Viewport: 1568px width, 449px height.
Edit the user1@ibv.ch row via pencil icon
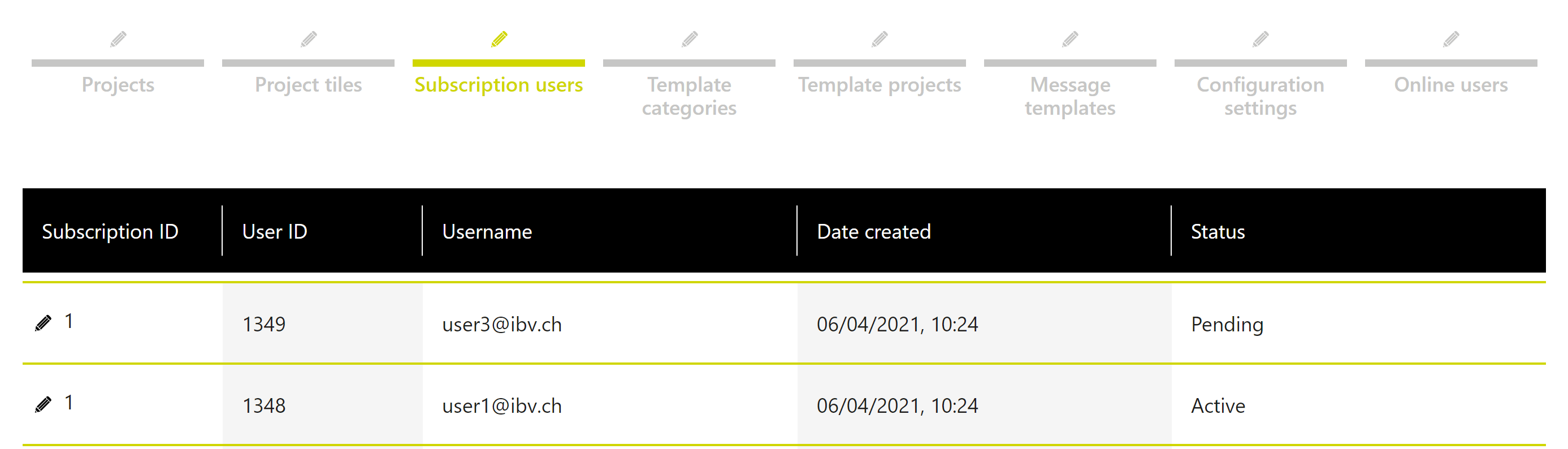coord(43,404)
